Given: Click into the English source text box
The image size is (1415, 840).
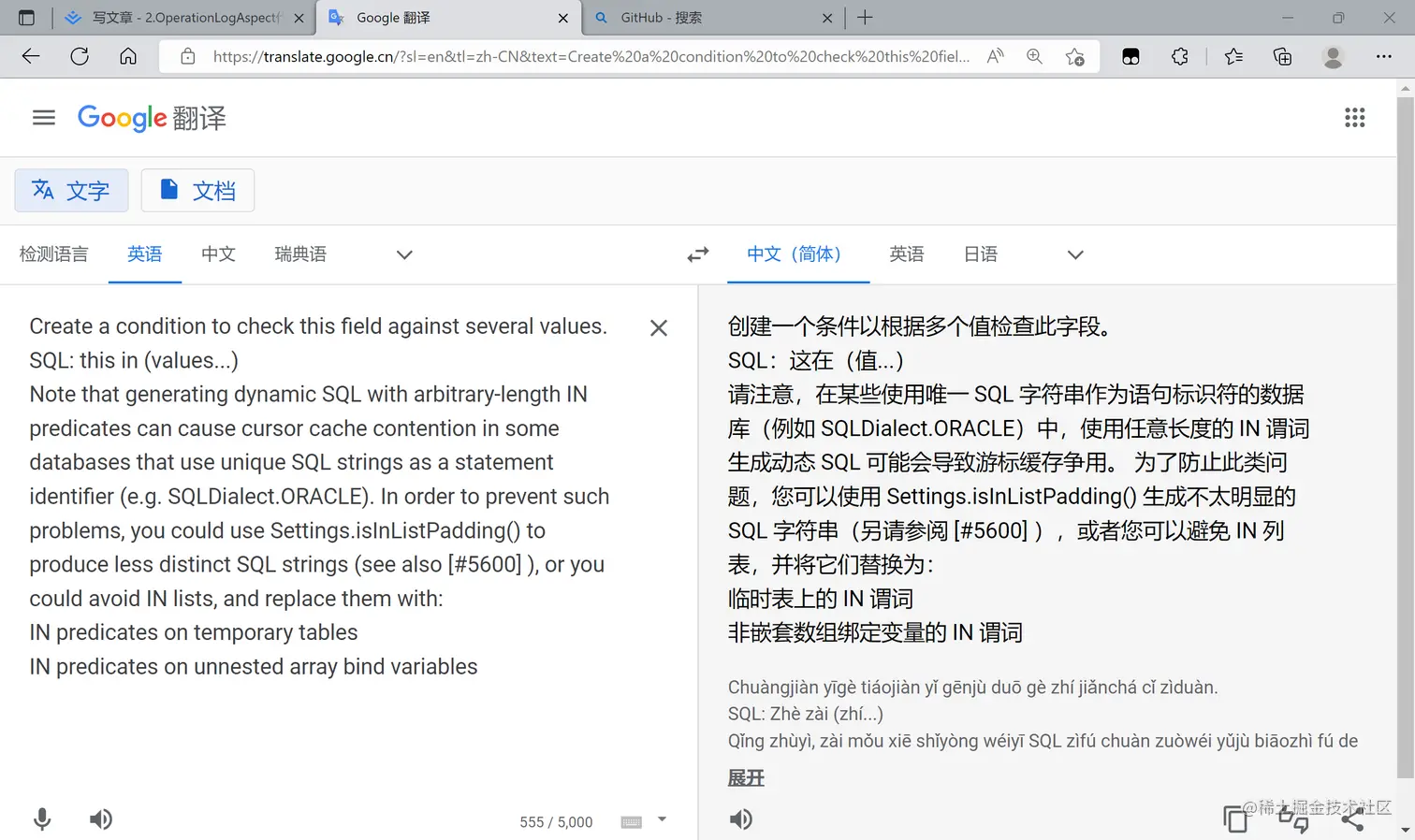Looking at the screenshot, I should click(x=320, y=496).
